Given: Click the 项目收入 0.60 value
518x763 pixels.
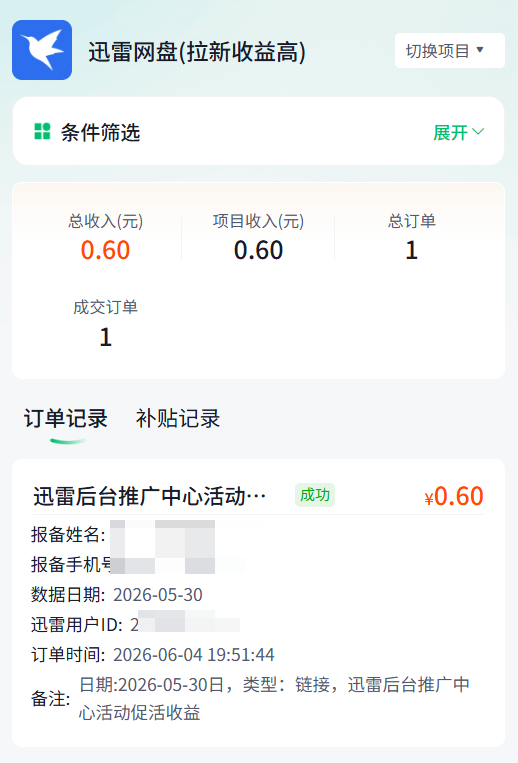Looking at the screenshot, I should point(258,250).
